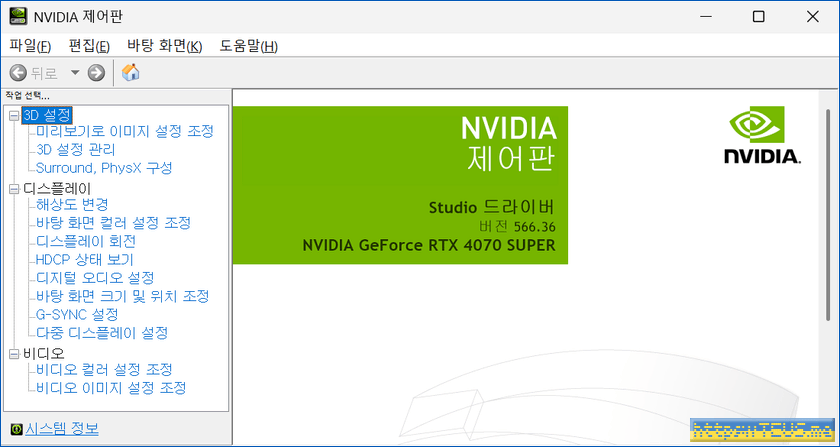
Task: Collapse the 3D 설정 tree node
Action: click(14, 115)
